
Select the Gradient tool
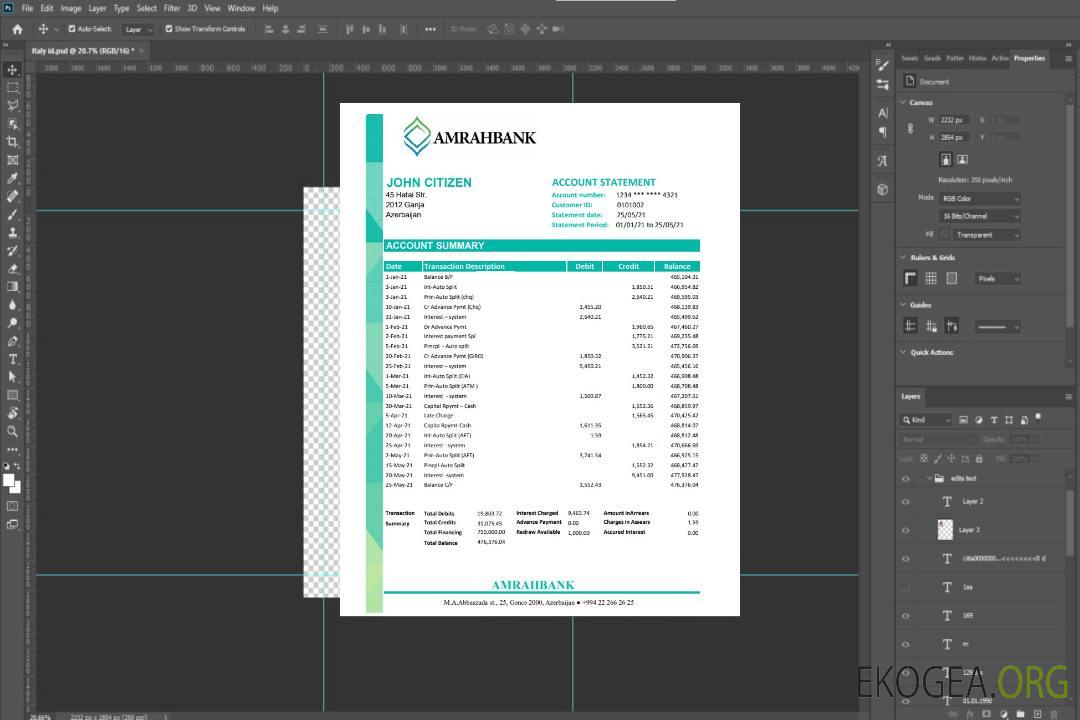click(12, 287)
